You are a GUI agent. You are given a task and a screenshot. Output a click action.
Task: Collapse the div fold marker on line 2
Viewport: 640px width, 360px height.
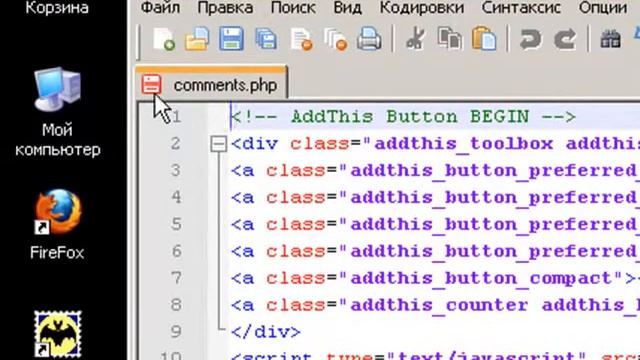click(219, 144)
